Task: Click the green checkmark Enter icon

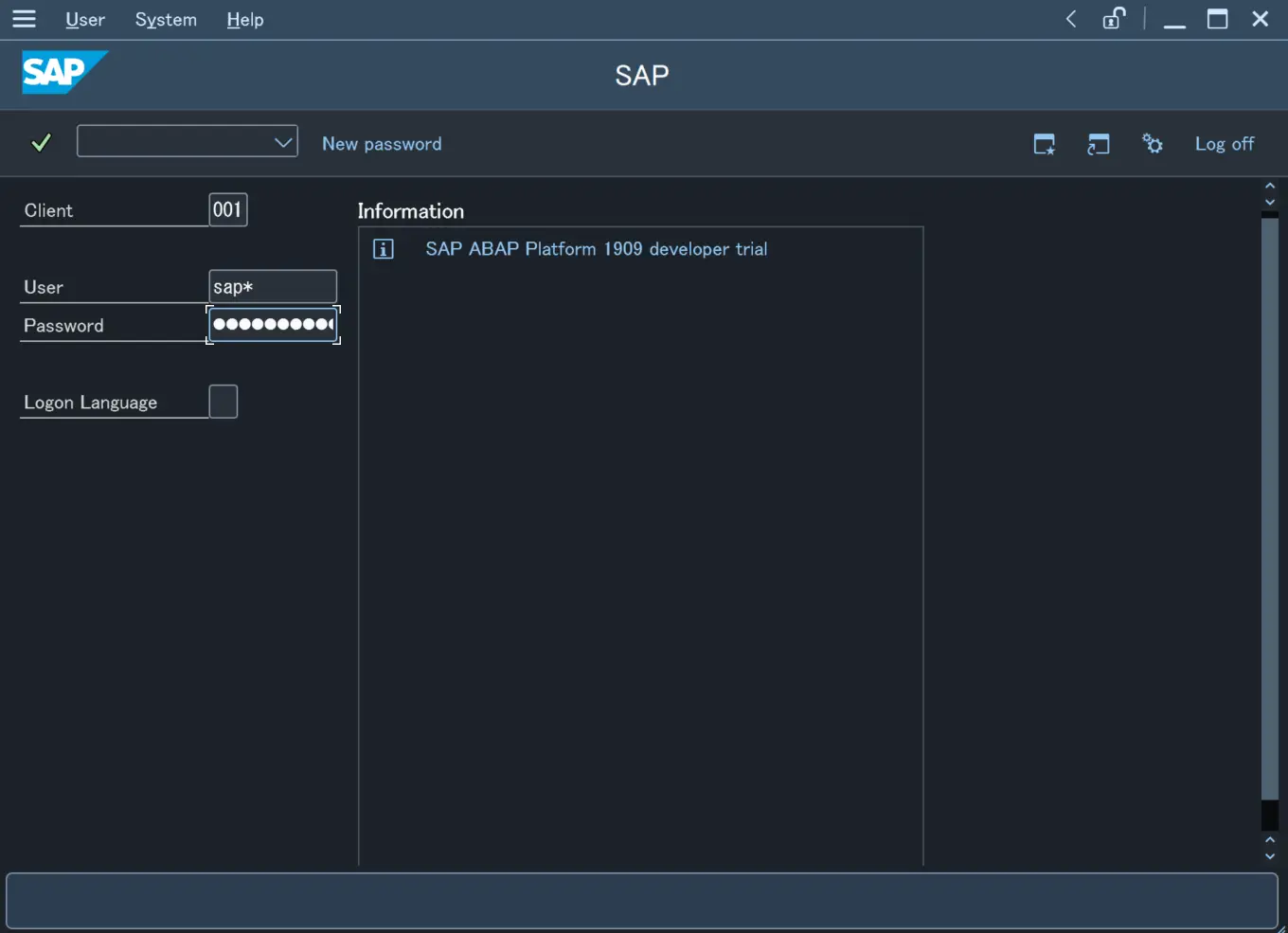Action: tap(41, 143)
